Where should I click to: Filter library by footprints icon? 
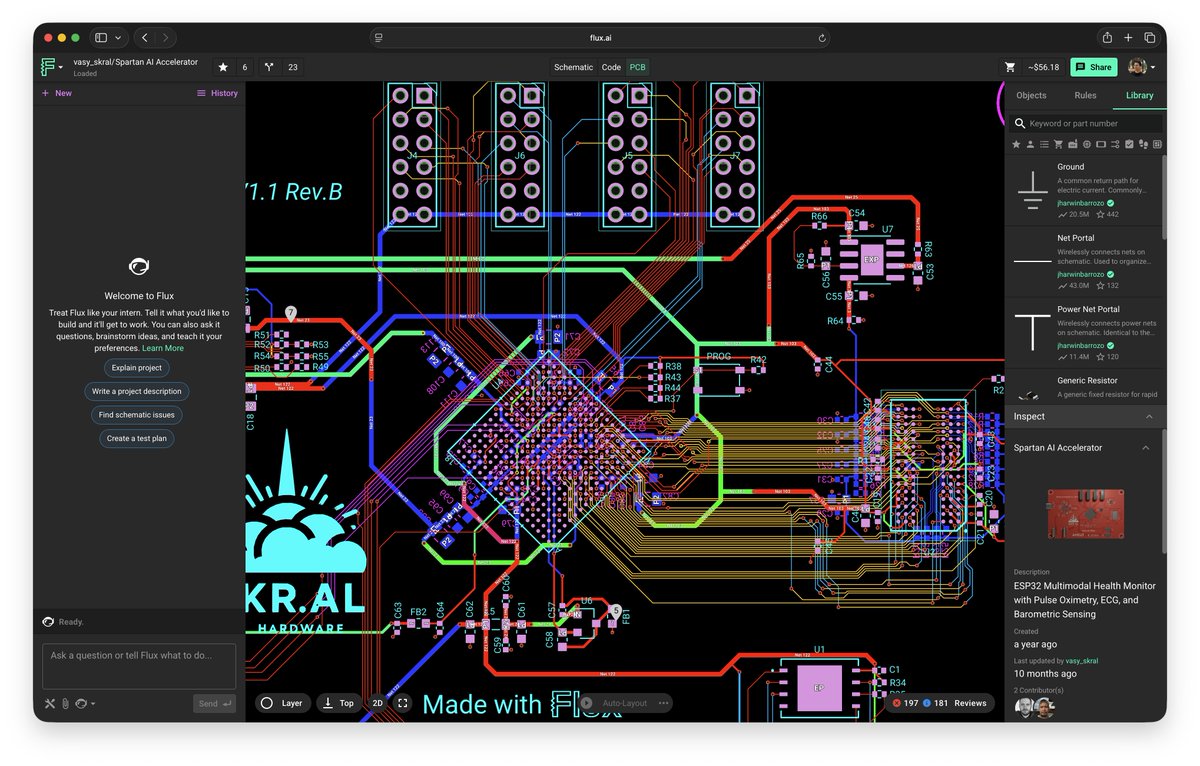tap(1143, 145)
